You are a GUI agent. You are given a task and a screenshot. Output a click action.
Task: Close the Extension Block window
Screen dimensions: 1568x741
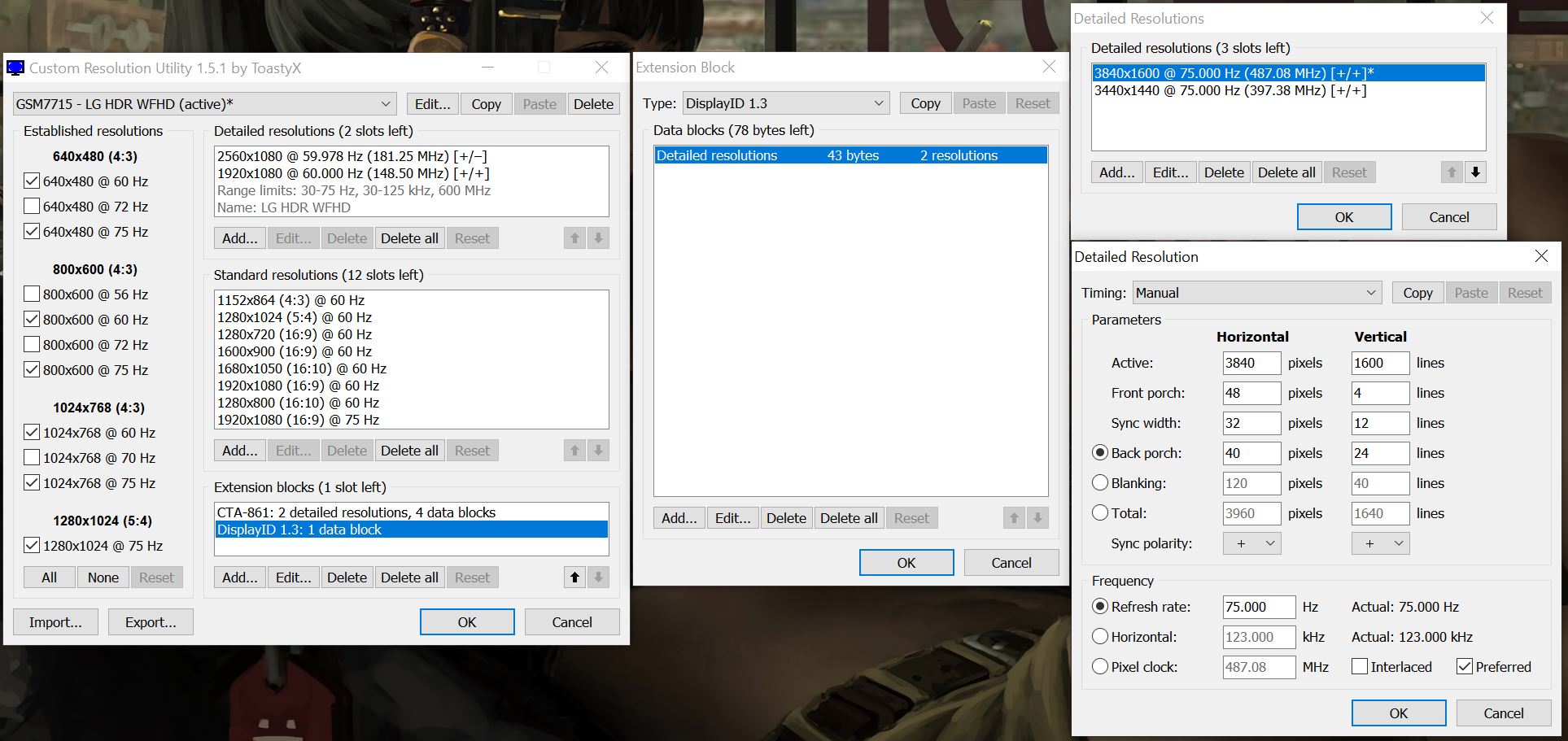tap(1049, 68)
